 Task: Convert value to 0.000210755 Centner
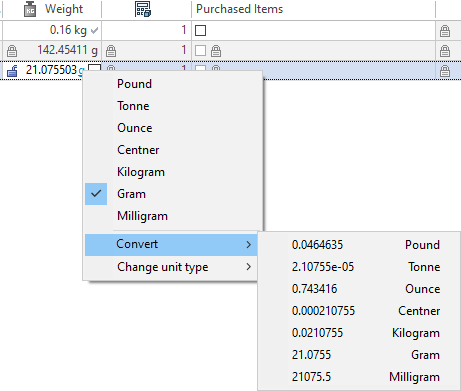coord(359,311)
